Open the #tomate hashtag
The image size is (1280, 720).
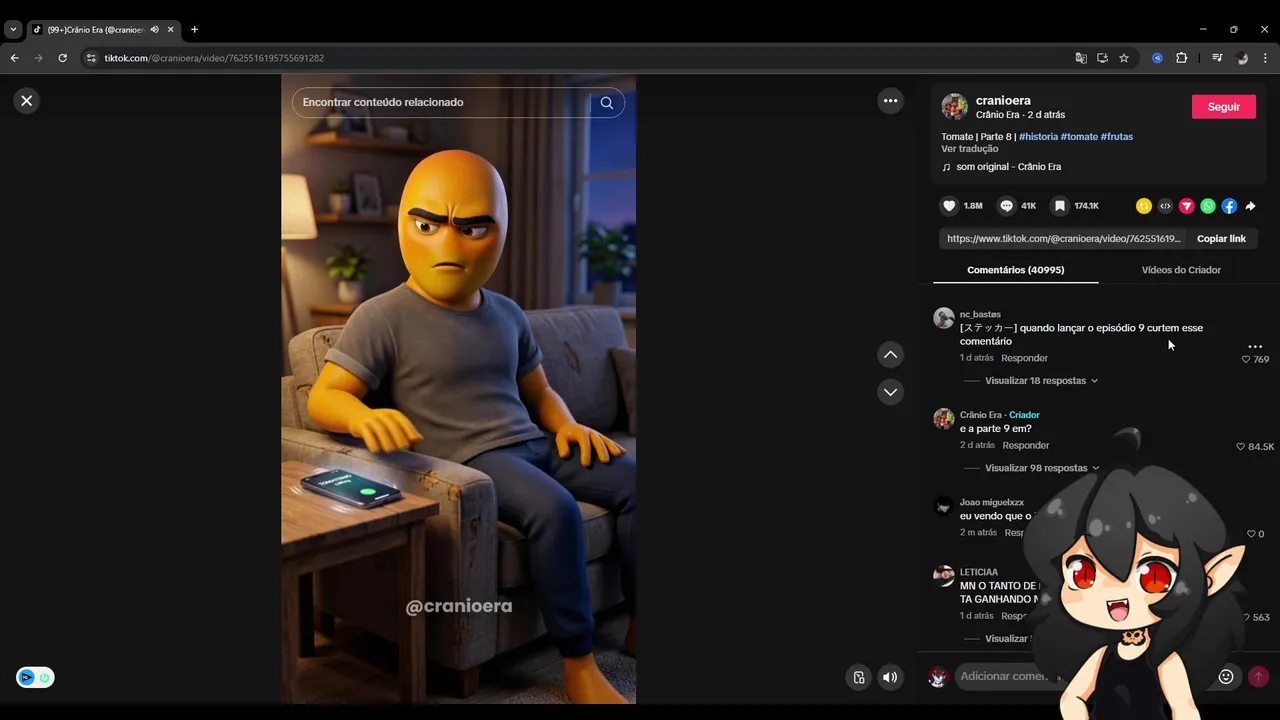1079,136
